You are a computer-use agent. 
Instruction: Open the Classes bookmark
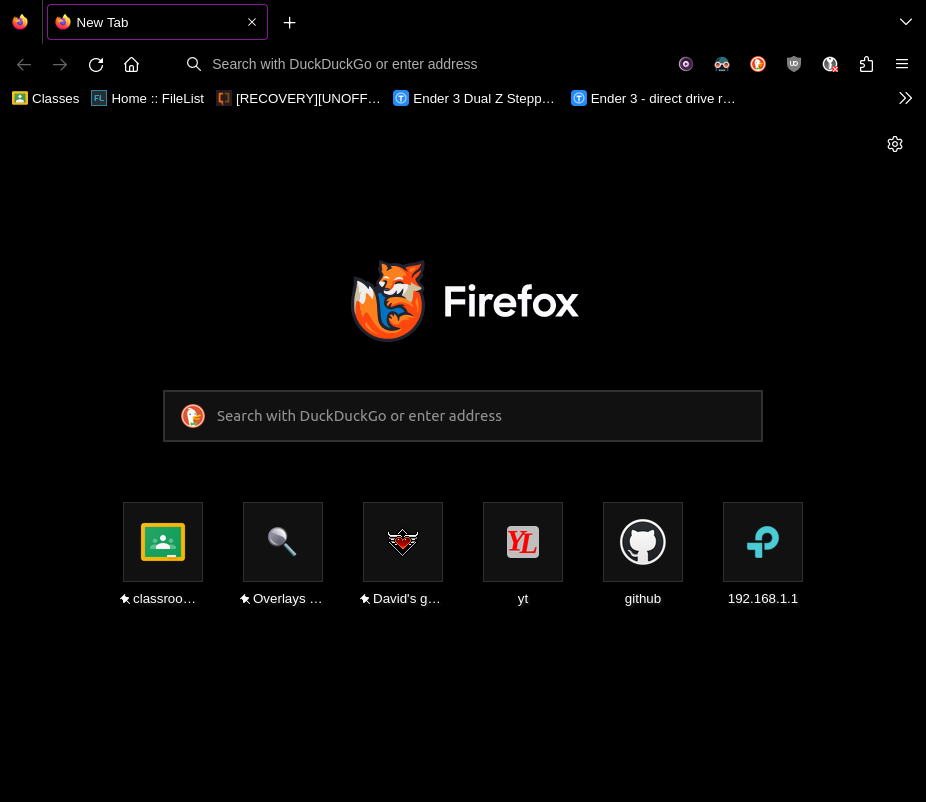(x=45, y=99)
